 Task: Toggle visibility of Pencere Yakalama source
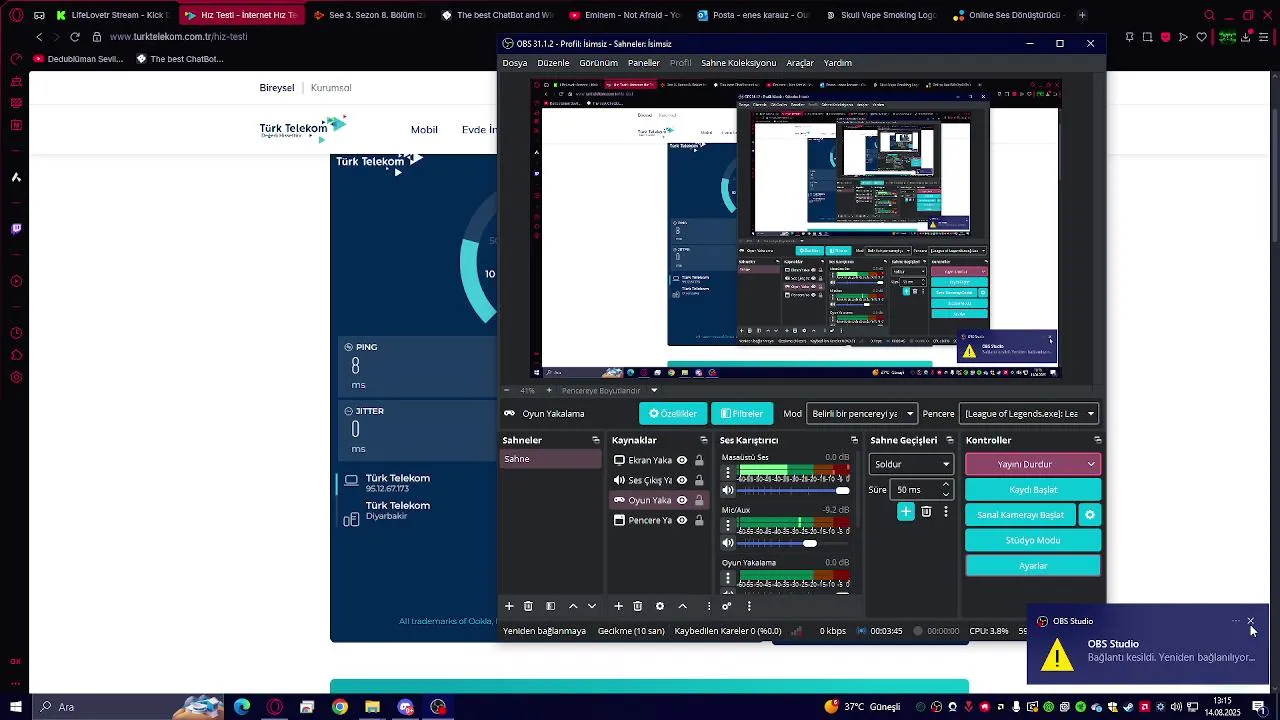click(x=682, y=520)
